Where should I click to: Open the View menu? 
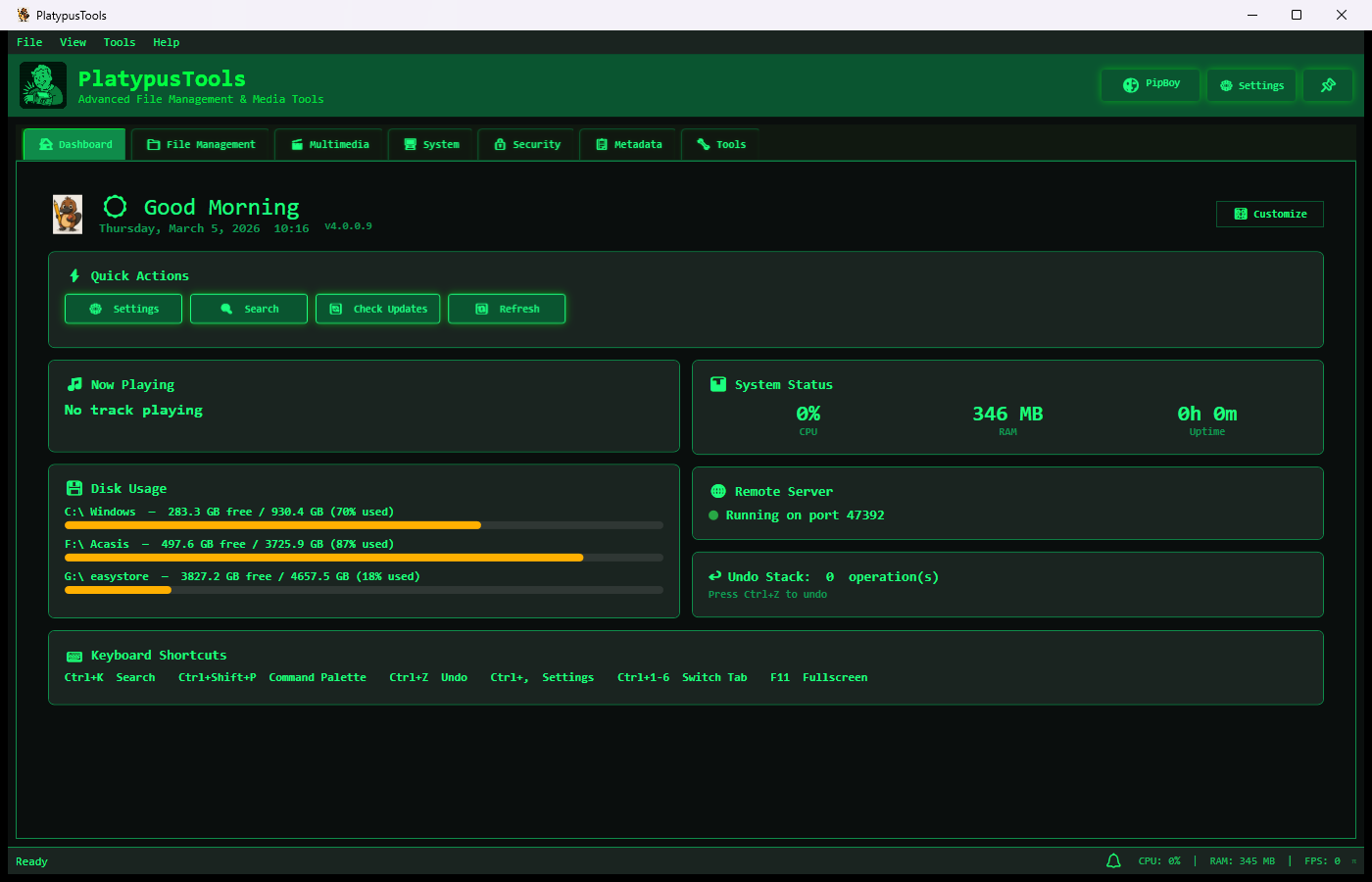73,42
